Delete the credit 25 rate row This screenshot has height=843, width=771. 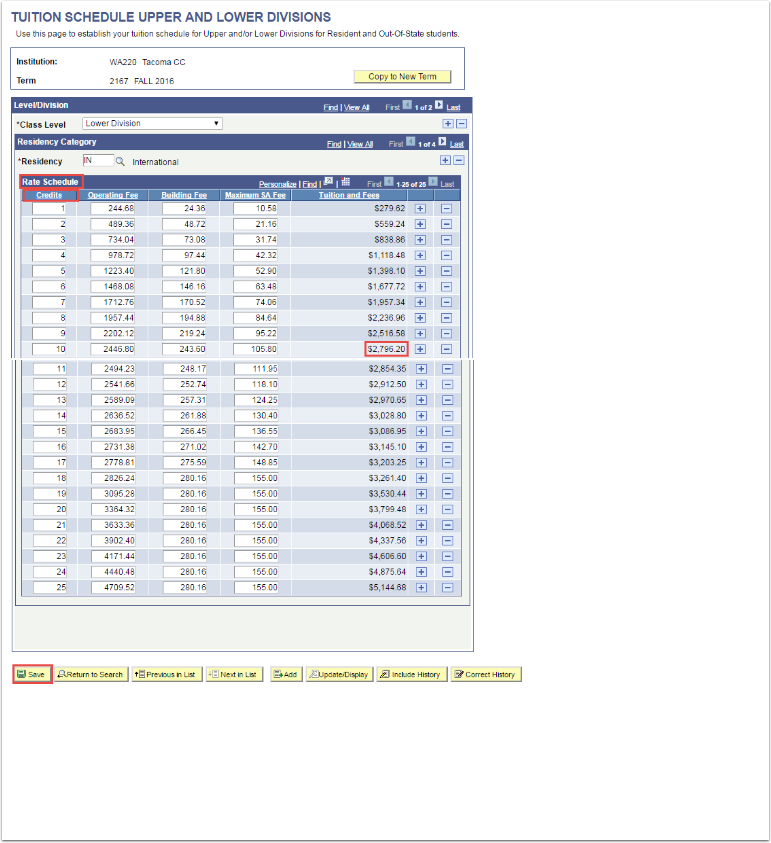point(447,588)
